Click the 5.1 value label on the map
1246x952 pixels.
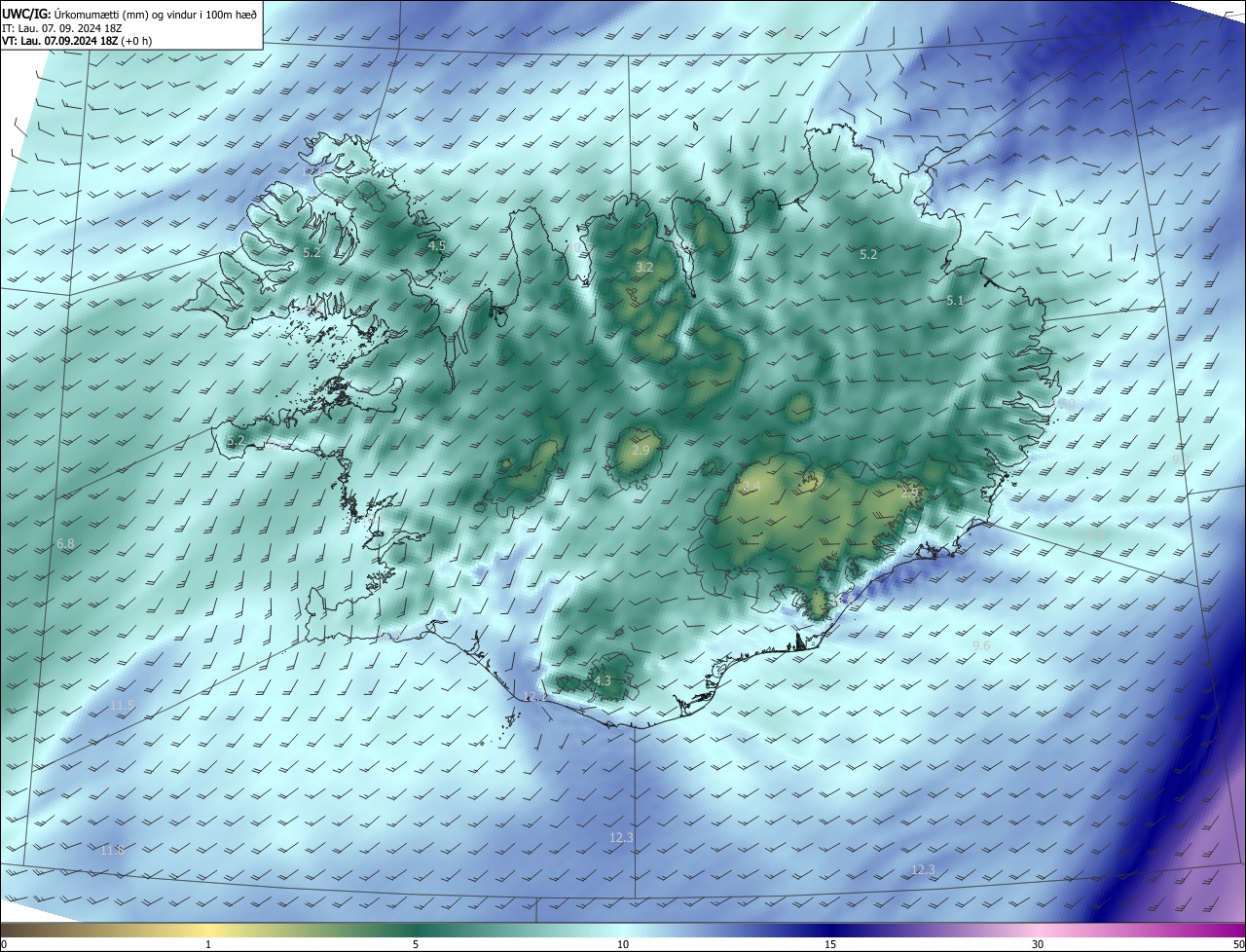pos(955,301)
